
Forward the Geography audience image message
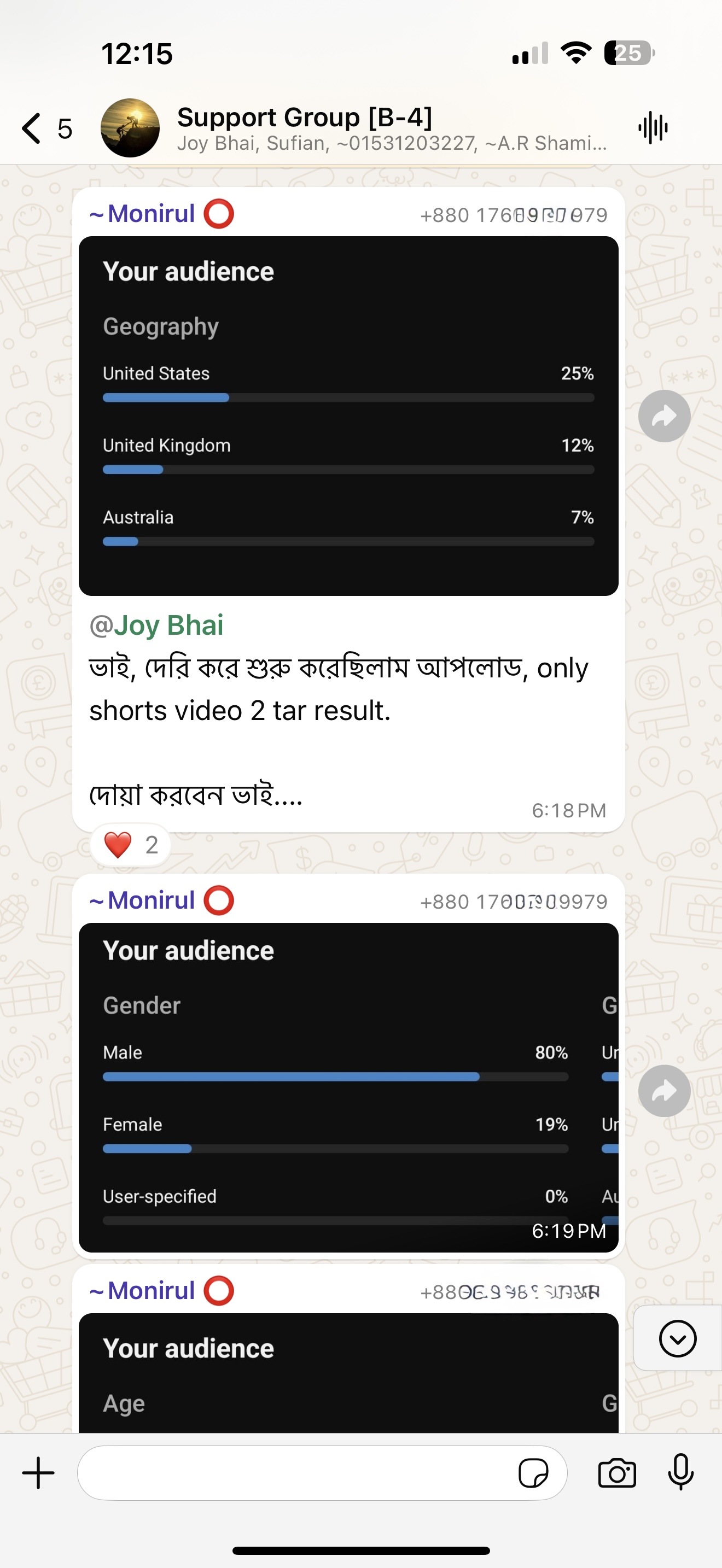[x=663, y=417]
